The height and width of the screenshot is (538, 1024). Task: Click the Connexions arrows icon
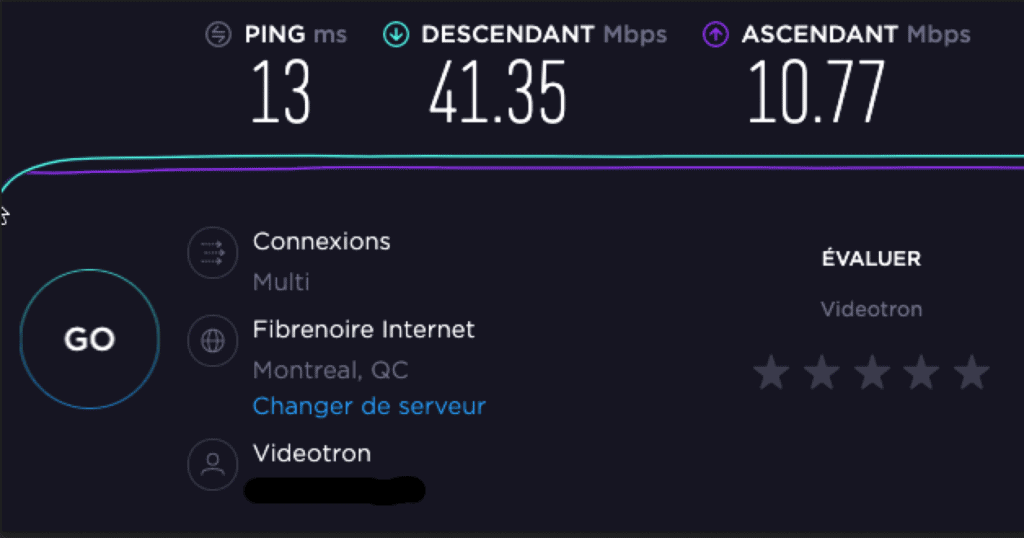tap(212, 252)
